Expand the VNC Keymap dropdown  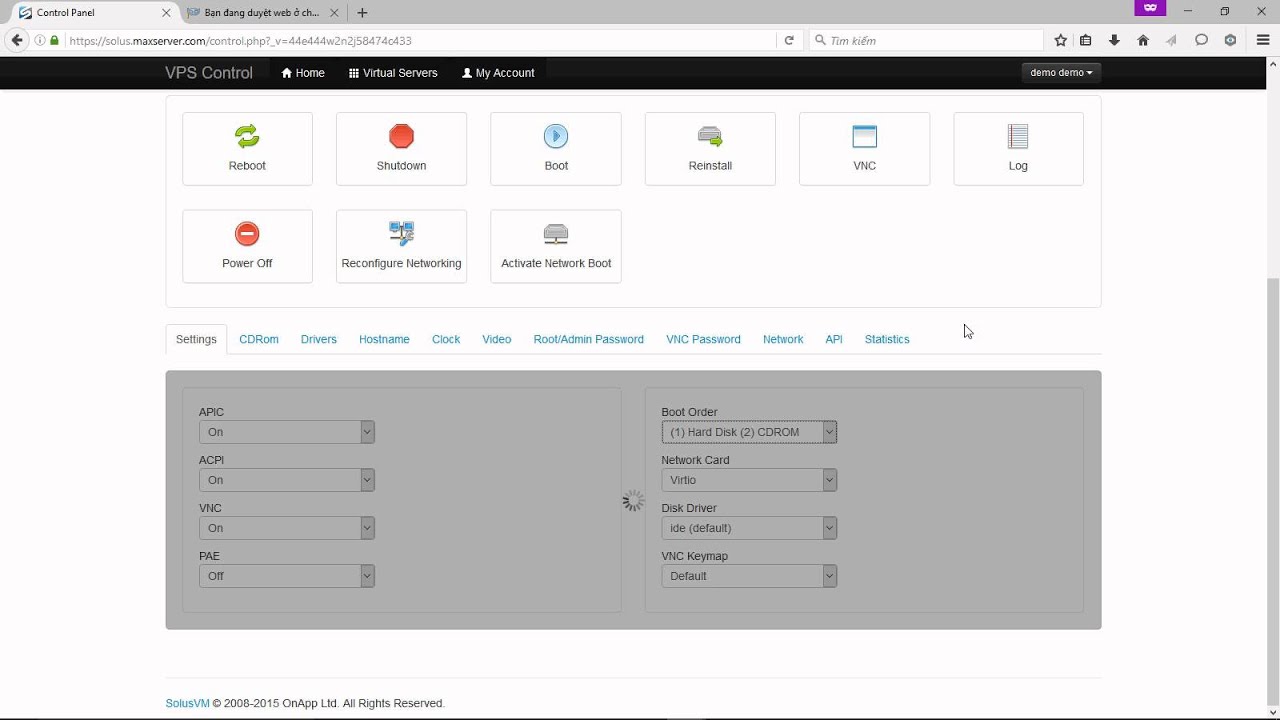749,576
